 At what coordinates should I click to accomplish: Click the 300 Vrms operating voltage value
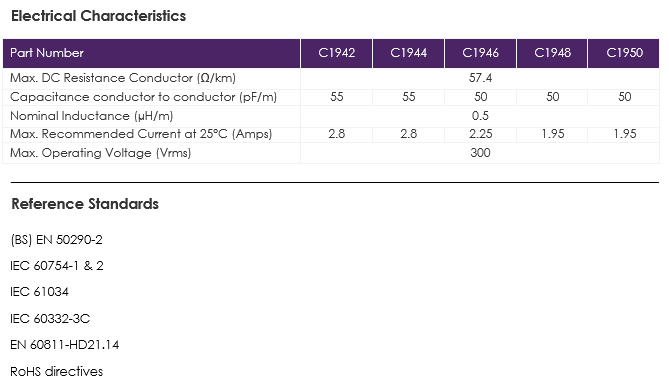coord(480,153)
